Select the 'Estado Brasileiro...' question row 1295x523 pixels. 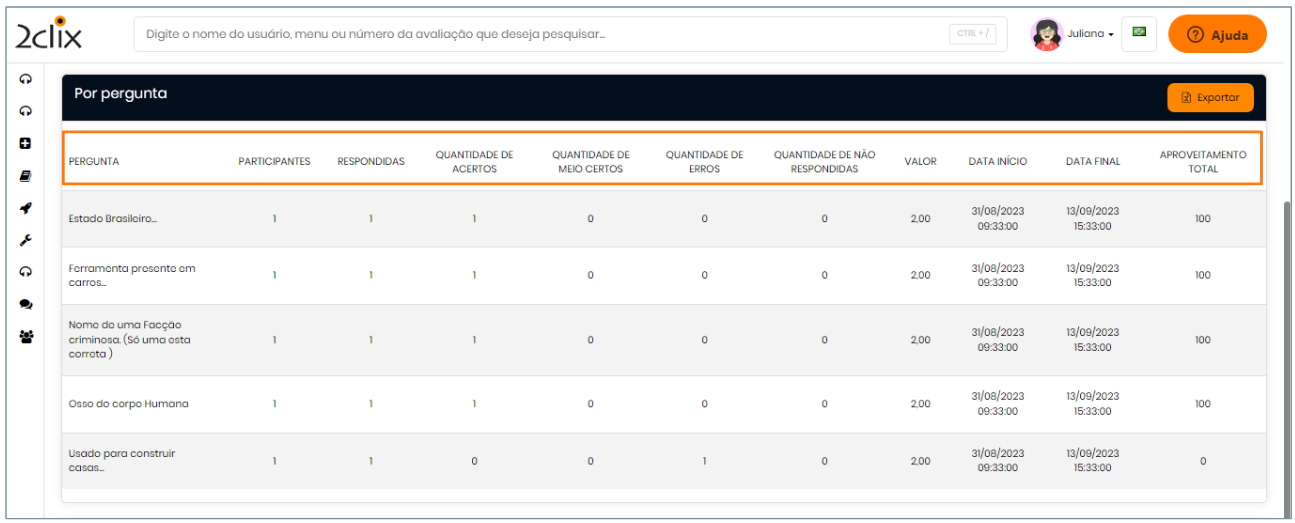(112, 219)
